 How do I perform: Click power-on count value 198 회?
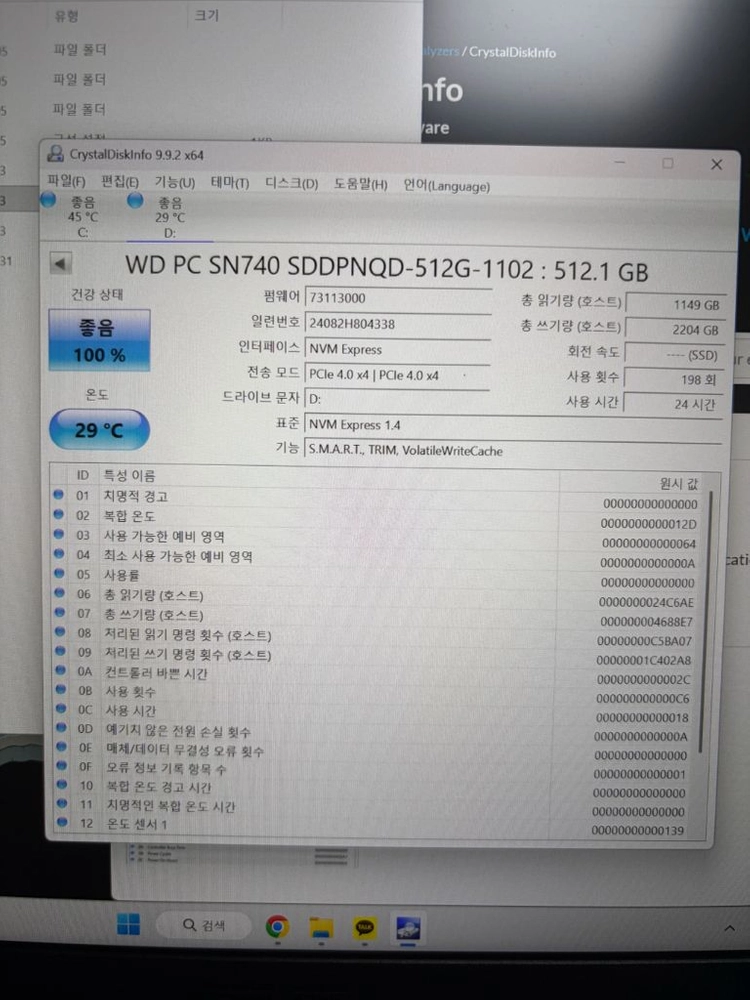(x=673, y=379)
